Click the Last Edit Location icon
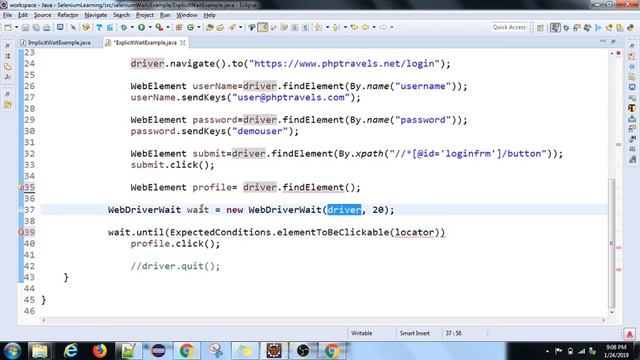The image size is (640, 360). tap(354, 27)
